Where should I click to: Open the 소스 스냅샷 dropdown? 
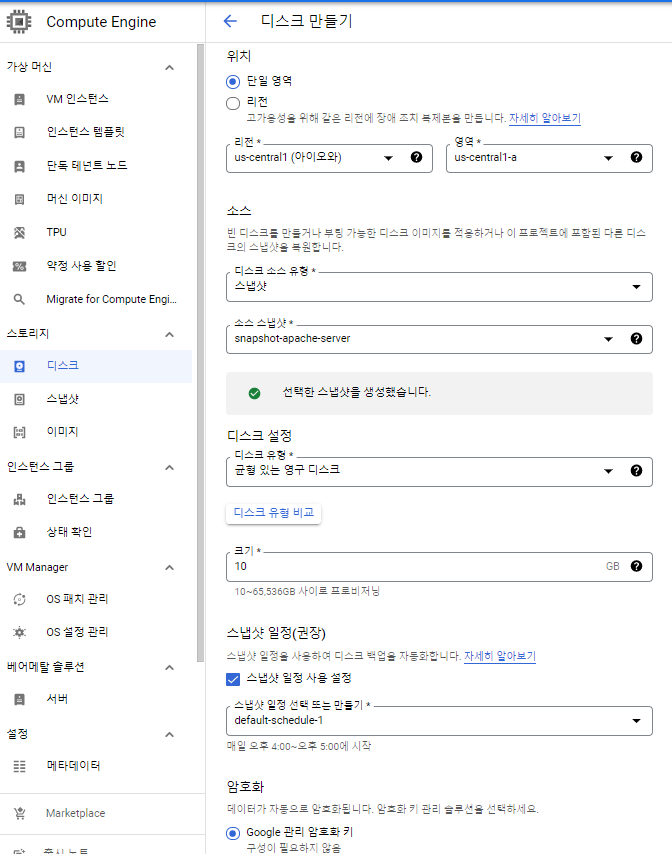439,339
